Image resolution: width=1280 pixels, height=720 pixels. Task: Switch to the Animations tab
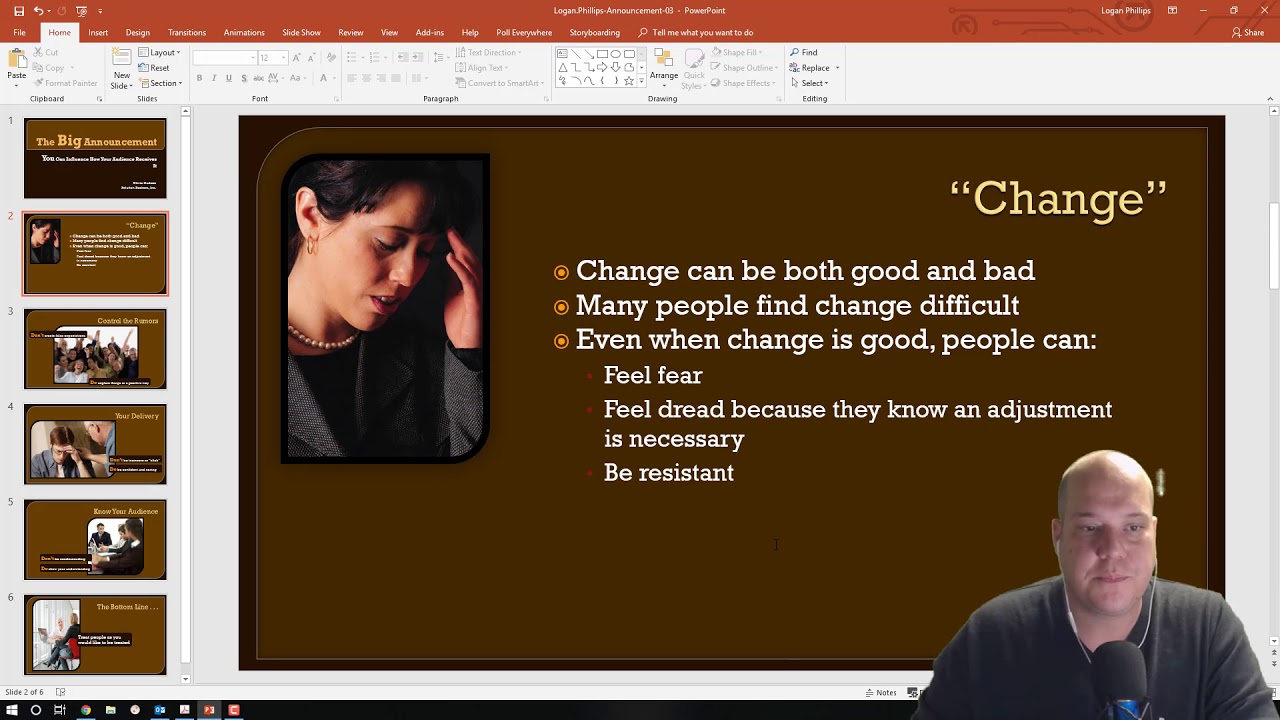[x=244, y=32]
